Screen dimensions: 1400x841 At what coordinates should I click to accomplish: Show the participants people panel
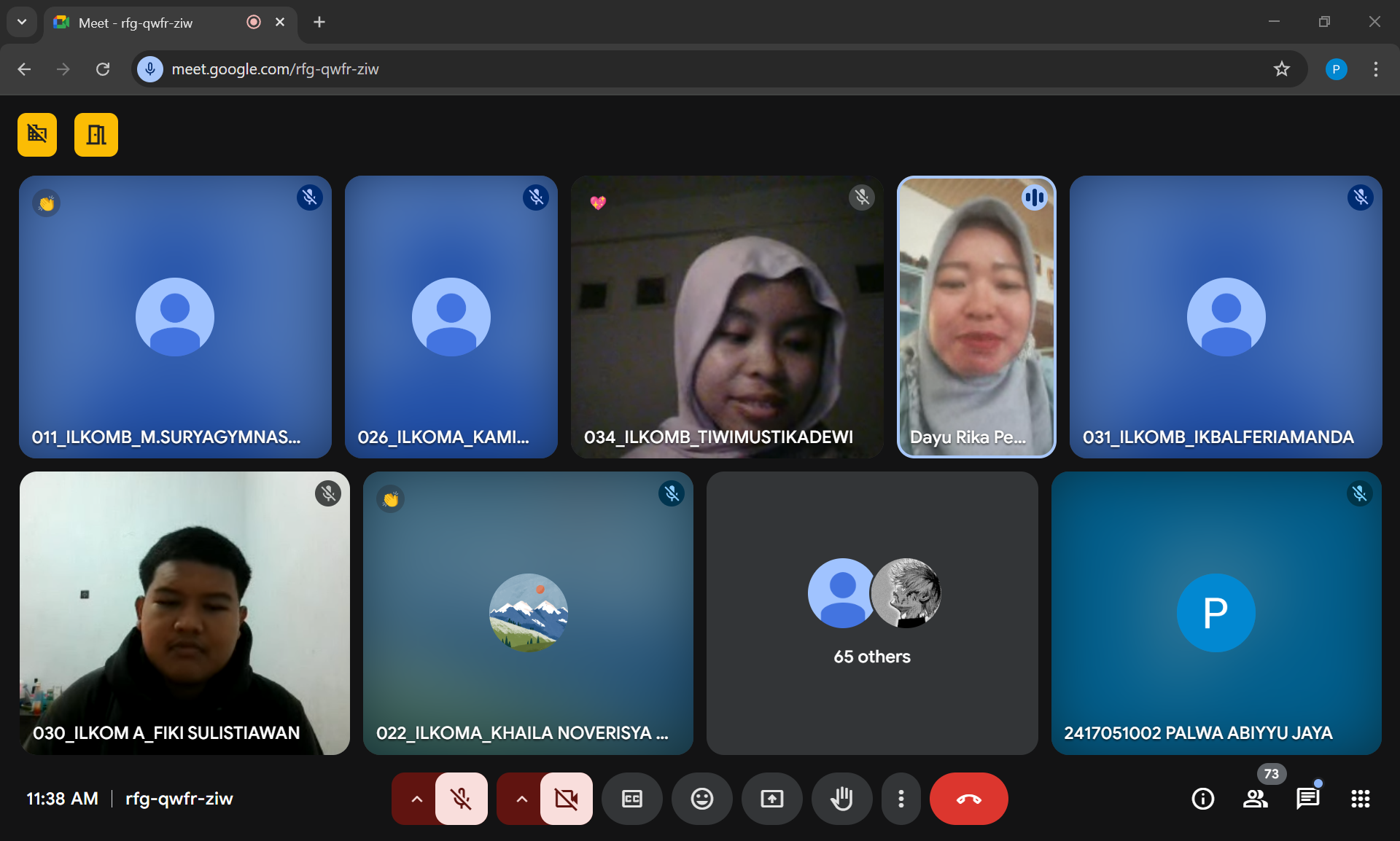1255,799
